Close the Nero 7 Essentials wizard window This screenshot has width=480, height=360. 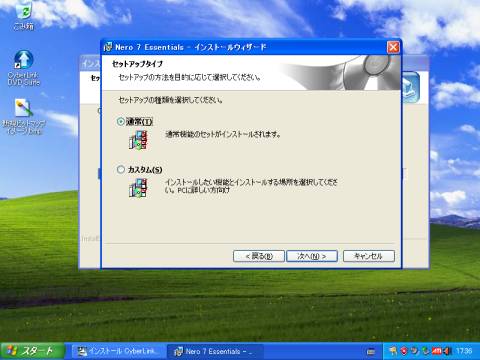point(393,47)
